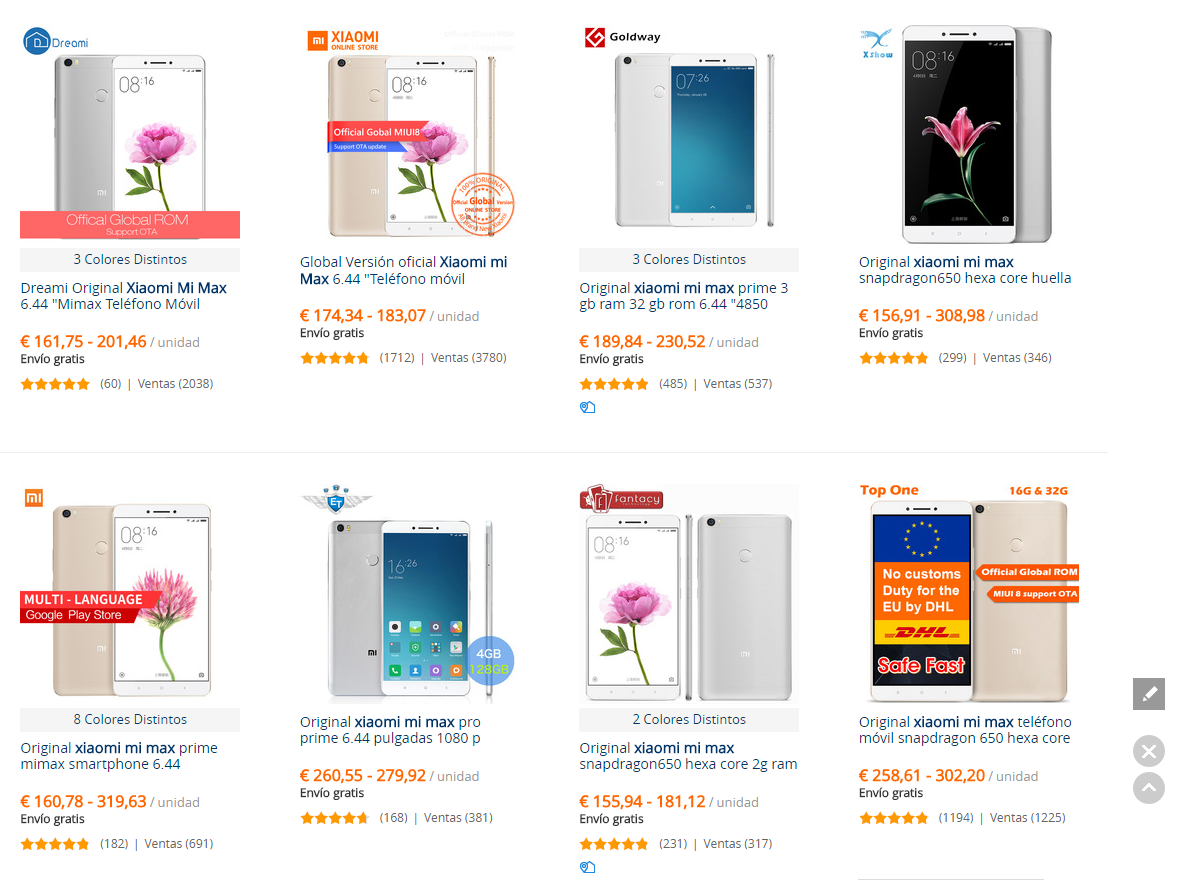Click the Xshow seller logo

(x=877, y=44)
